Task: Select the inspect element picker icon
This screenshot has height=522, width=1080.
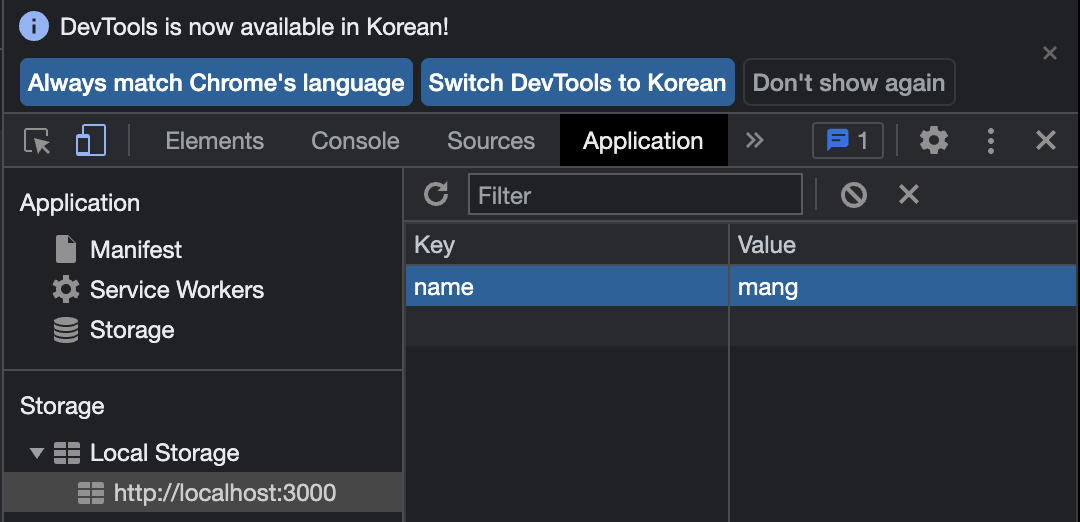Action: point(37,141)
